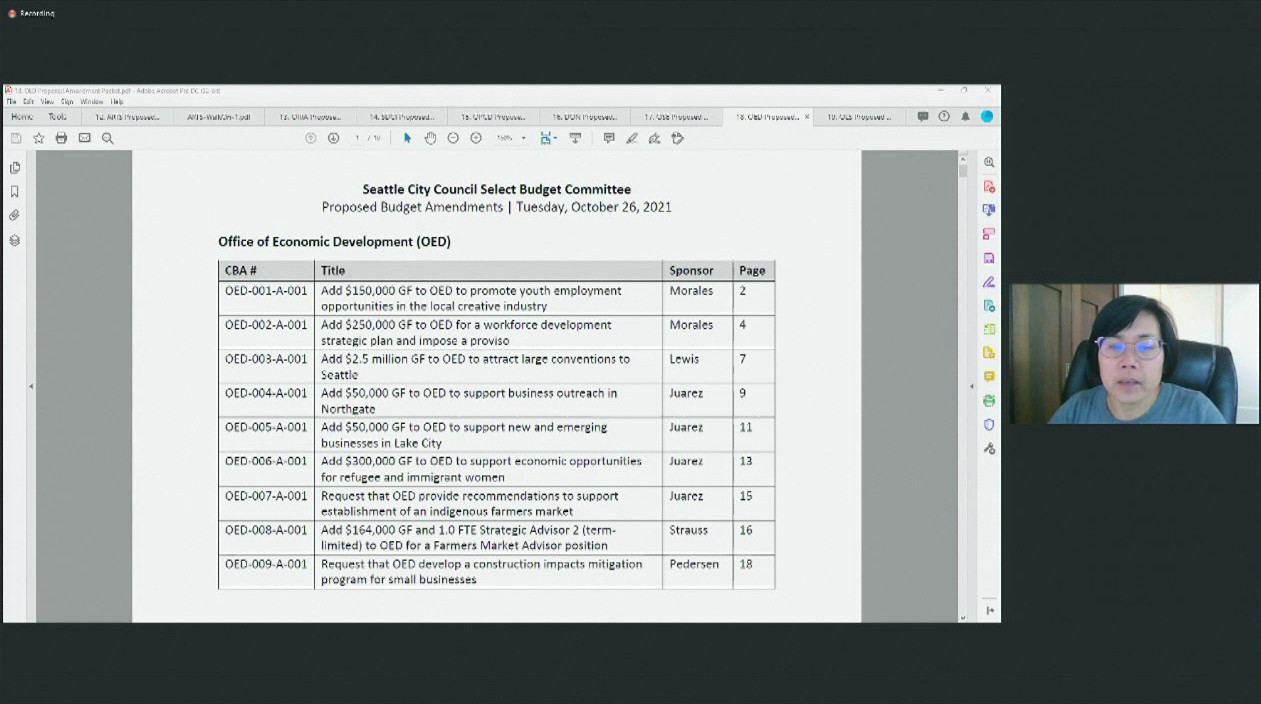The width and height of the screenshot is (1261, 704).
Task: Open the Bookmarks panel icon
Action: tap(14, 191)
